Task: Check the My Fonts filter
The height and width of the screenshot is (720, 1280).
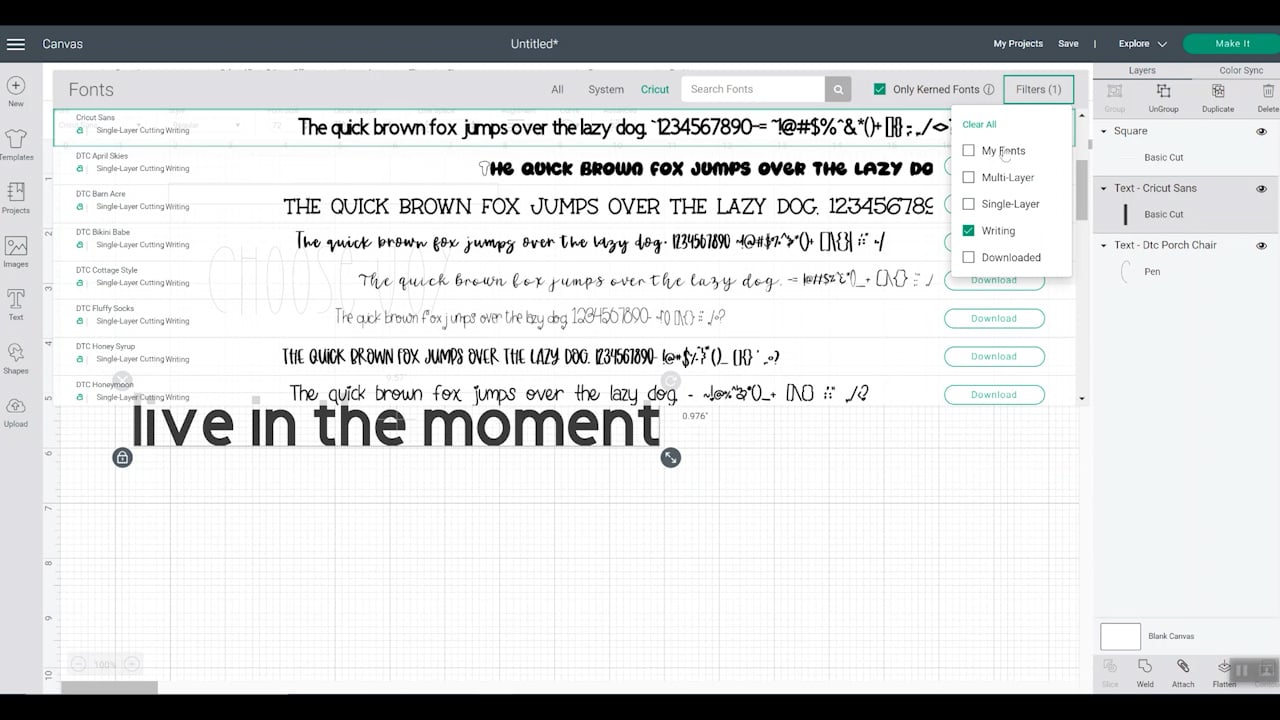Action: [968, 151]
